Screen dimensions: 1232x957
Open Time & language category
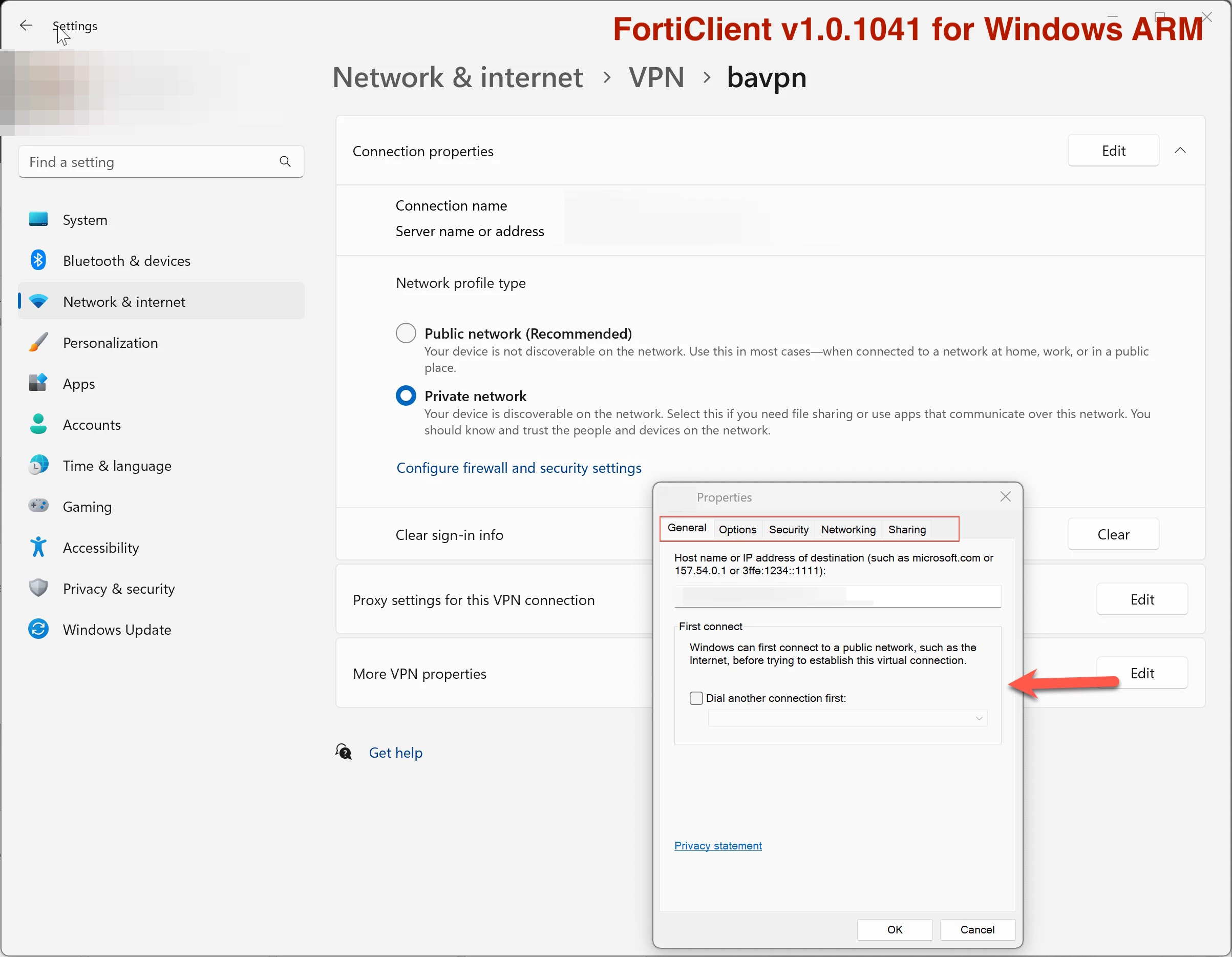tap(161, 465)
